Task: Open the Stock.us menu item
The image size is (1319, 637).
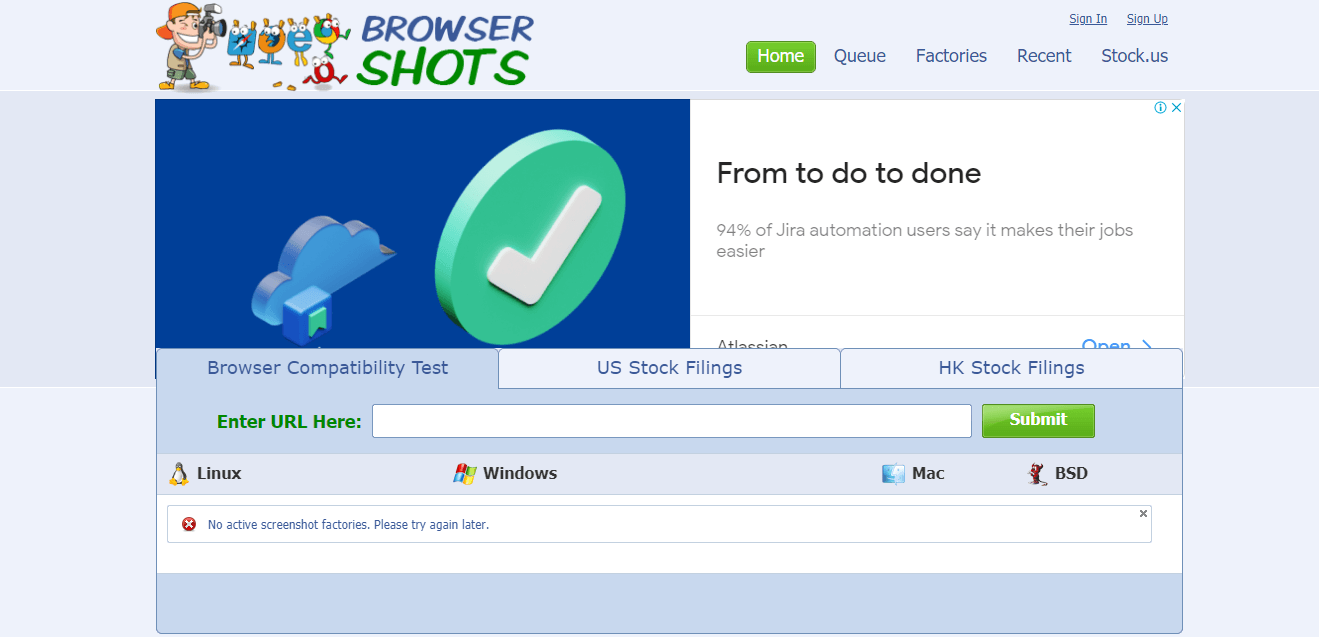Action: 1135,56
